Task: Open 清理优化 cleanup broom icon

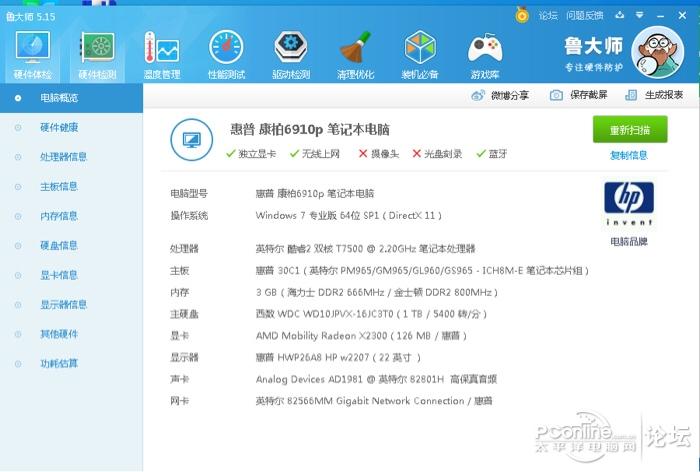Action: coord(355,55)
